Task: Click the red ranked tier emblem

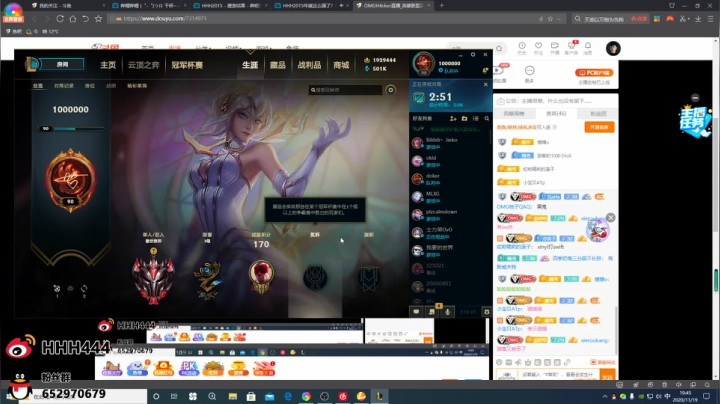Action: pyautogui.click(x=153, y=280)
